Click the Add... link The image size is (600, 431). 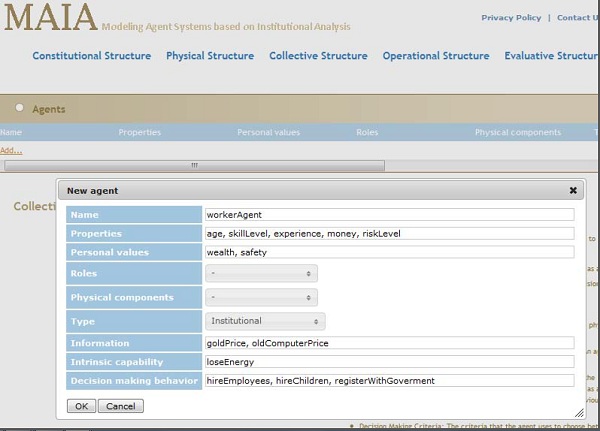pyautogui.click(x=11, y=150)
